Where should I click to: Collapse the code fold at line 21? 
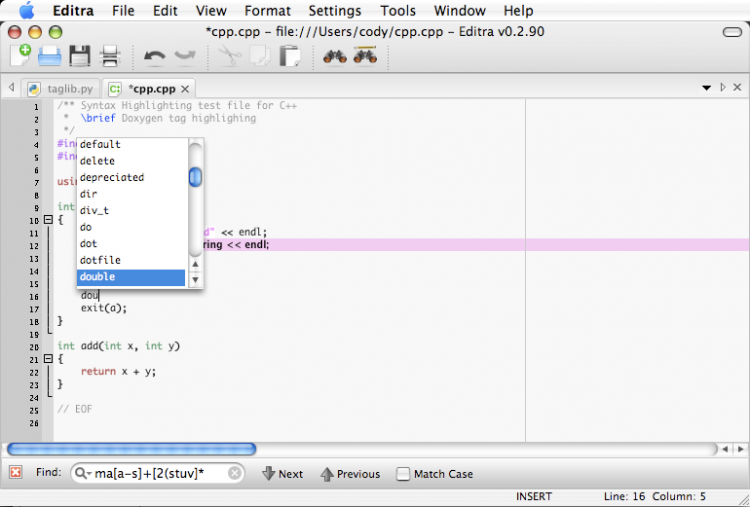coord(48,359)
